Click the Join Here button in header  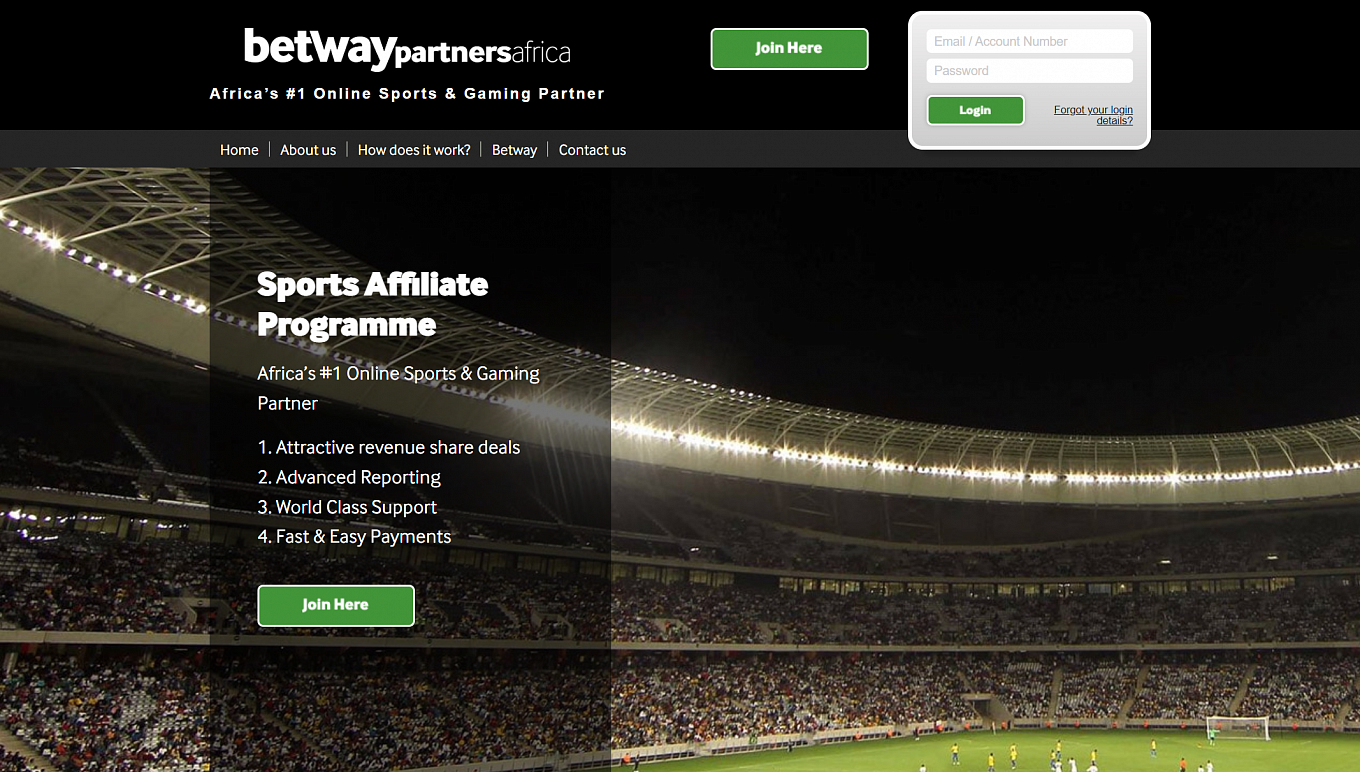(789, 49)
